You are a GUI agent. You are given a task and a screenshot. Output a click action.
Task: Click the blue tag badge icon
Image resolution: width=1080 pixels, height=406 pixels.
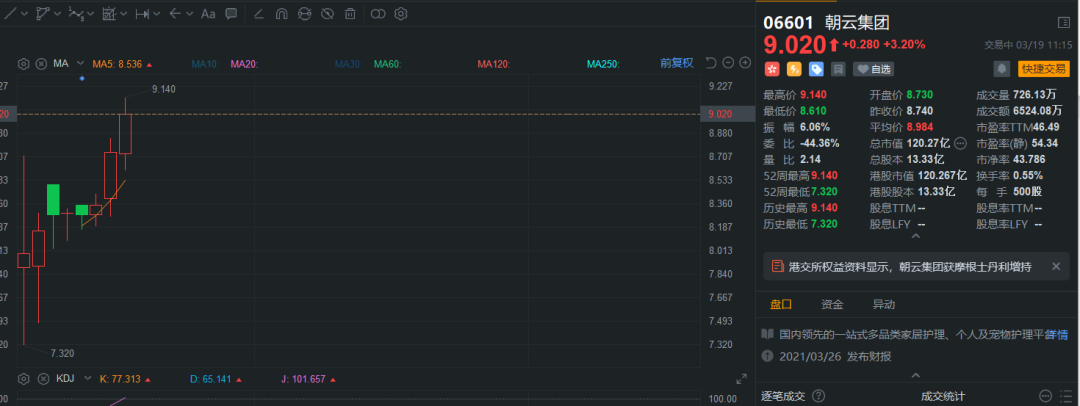pyautogui.click(x=816, y=69)
